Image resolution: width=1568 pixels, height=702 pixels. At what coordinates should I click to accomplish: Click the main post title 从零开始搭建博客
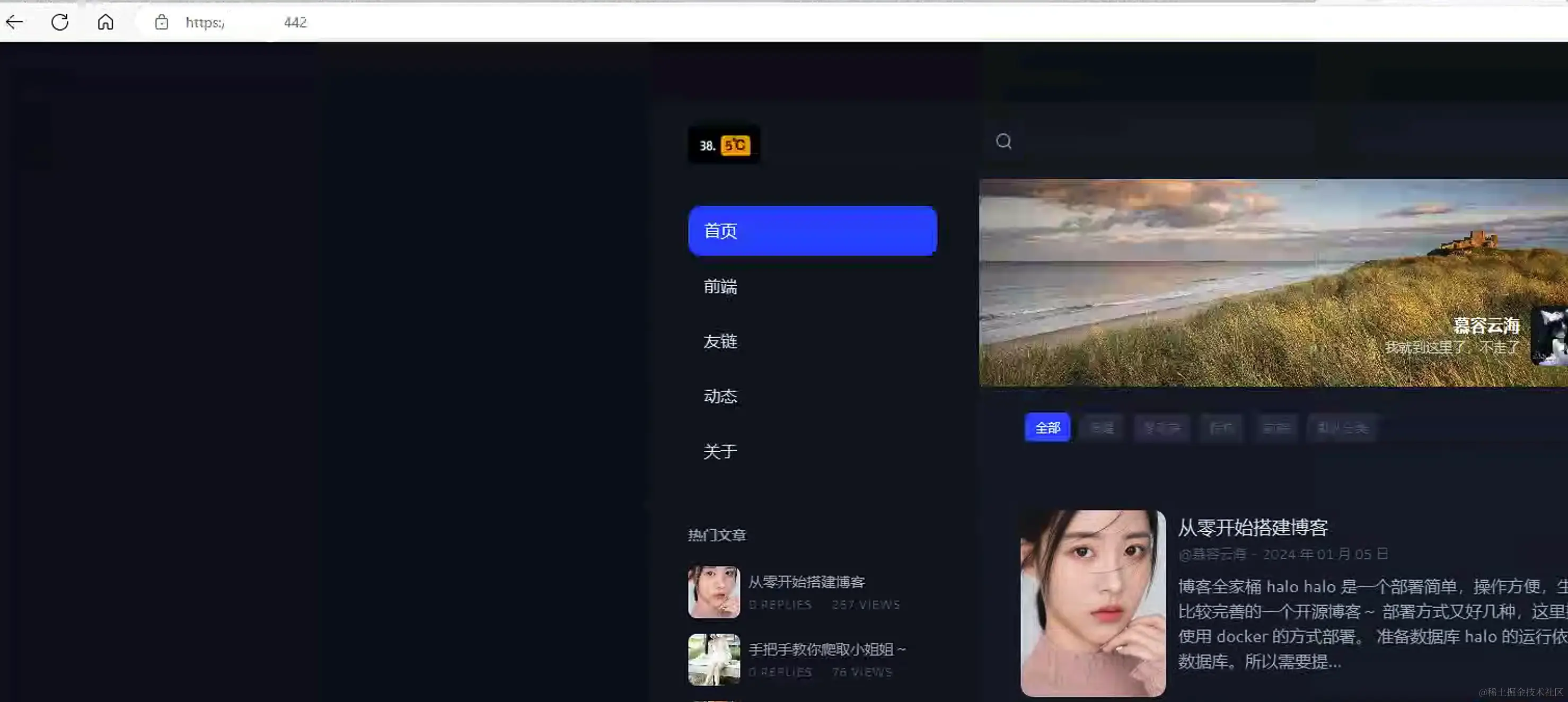[1253, 527]
